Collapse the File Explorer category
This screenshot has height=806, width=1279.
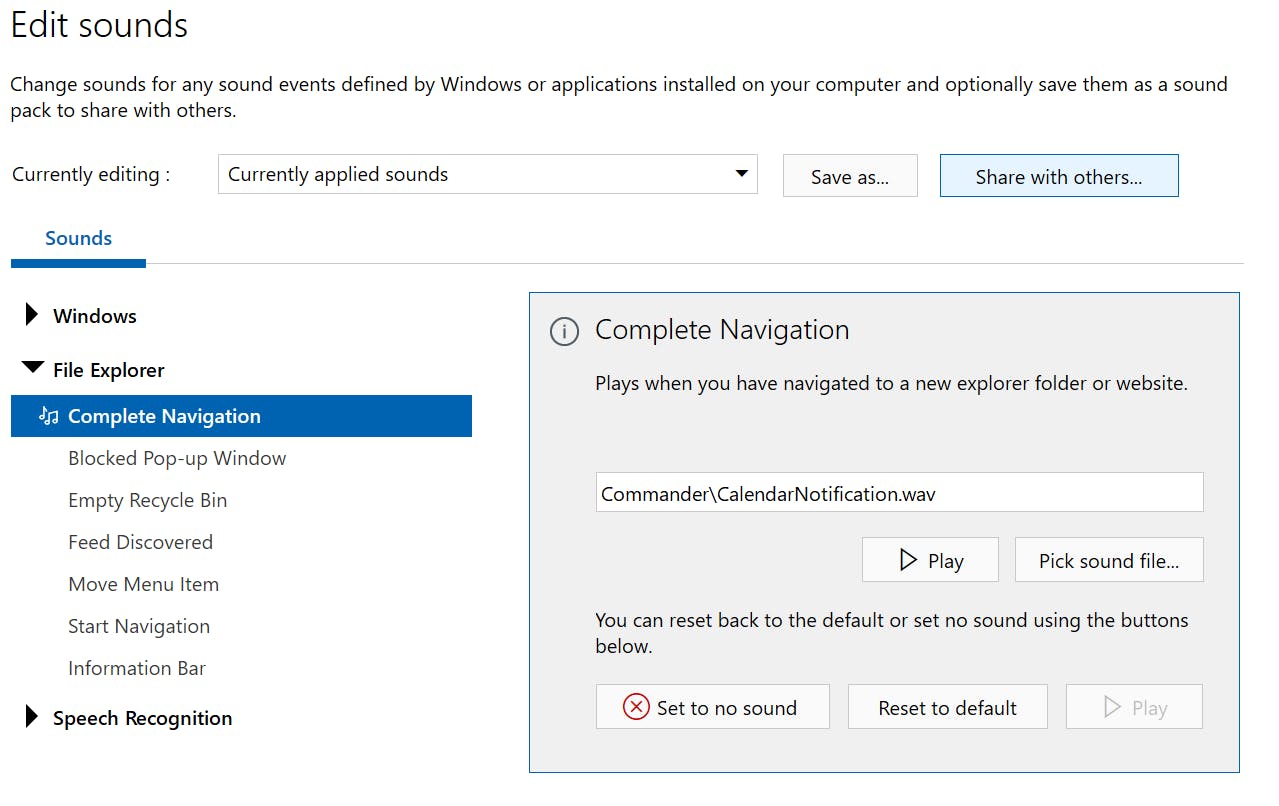click(32, 369)
